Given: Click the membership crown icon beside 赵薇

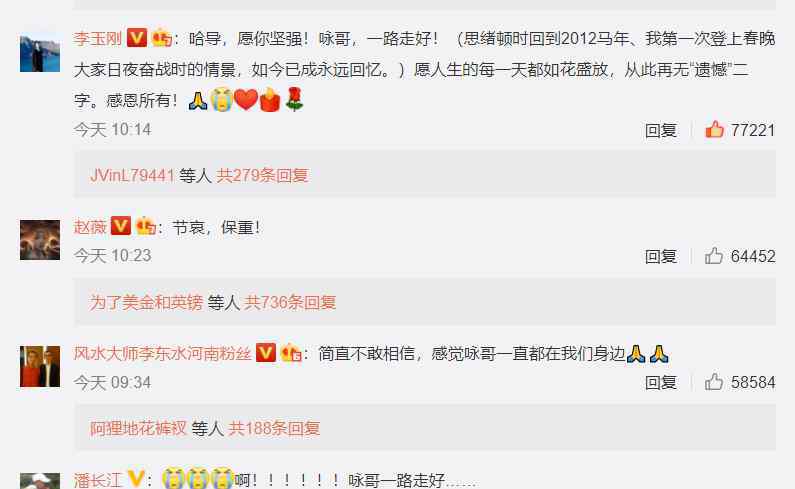Looking at the screenshot, I should click(146, 226).
